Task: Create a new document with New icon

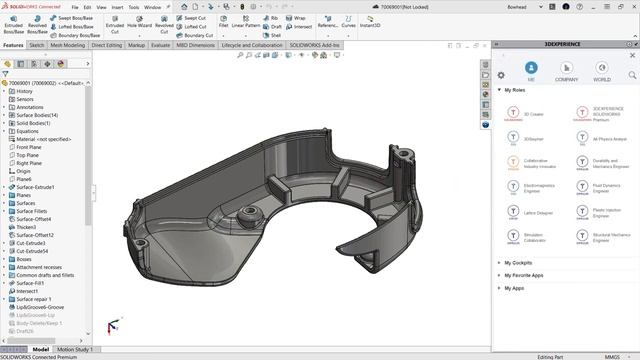Action: click(196, 7)
